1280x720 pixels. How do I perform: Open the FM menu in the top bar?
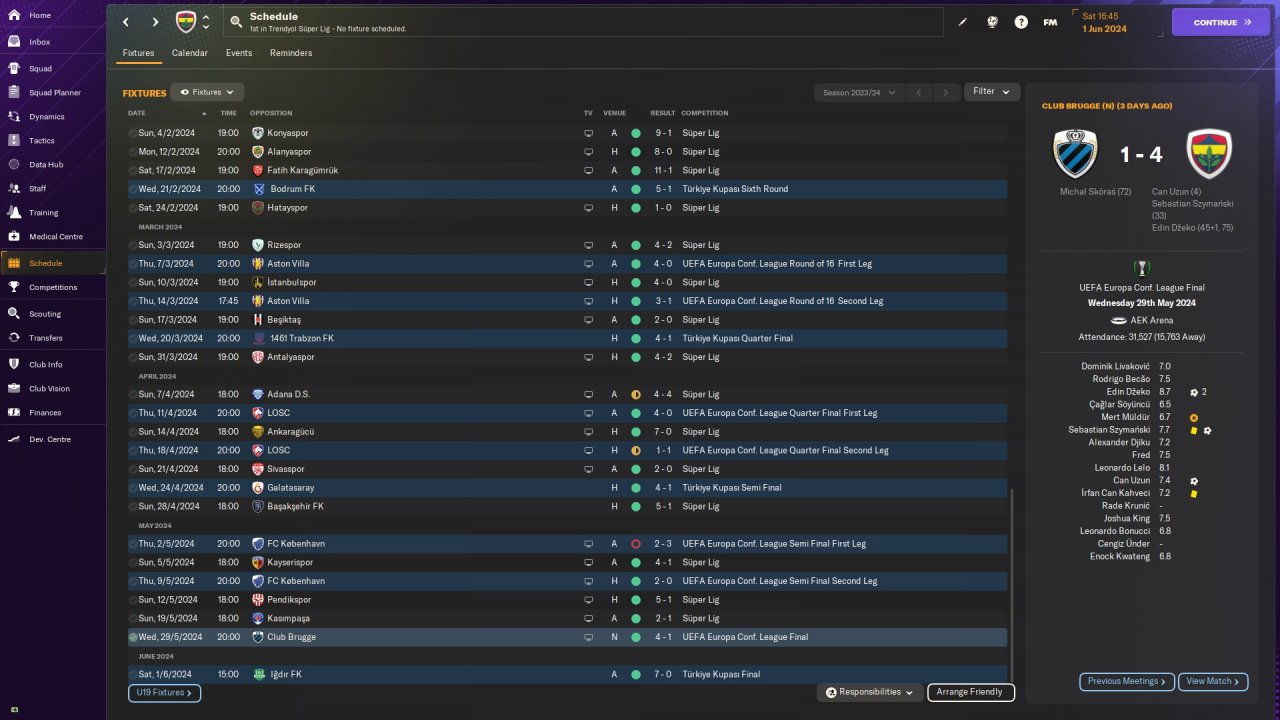pyautogui.click(x=1050, y=22)
